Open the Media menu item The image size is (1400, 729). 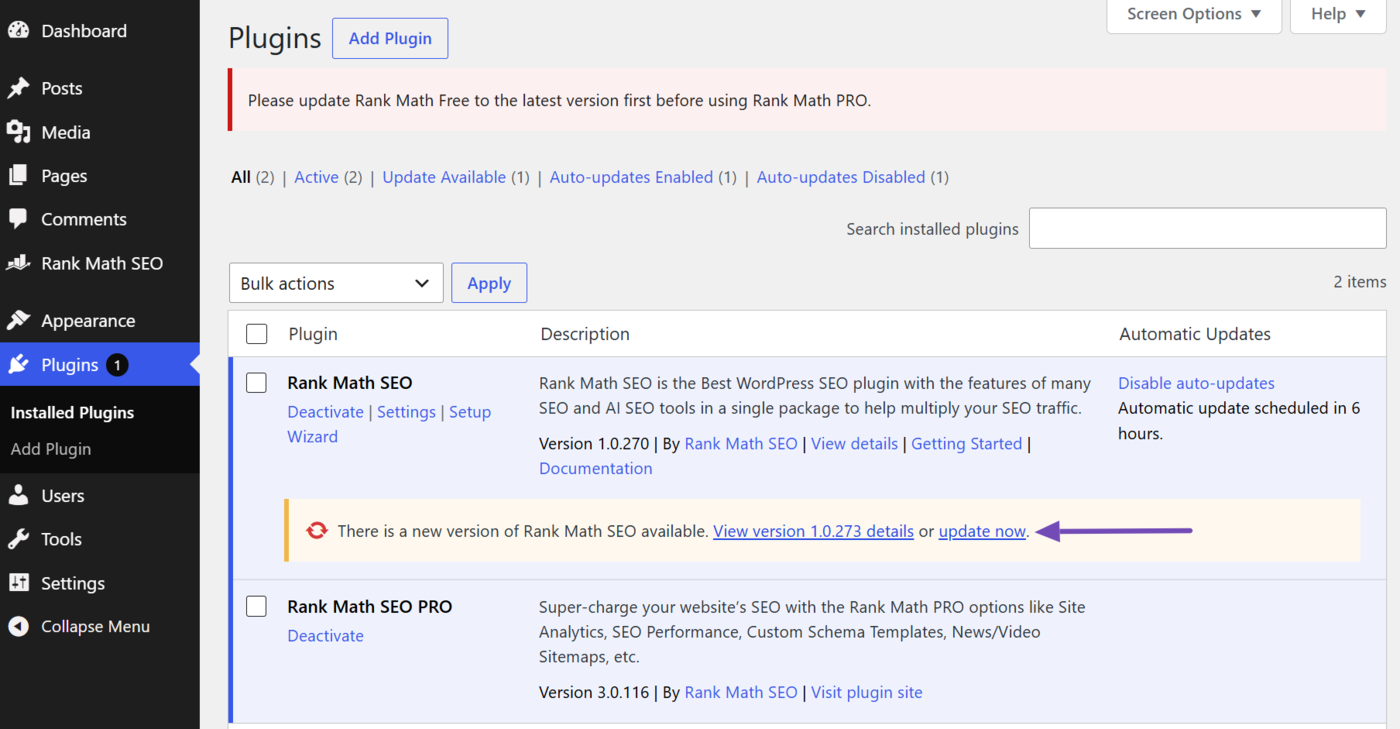(66, 132)
